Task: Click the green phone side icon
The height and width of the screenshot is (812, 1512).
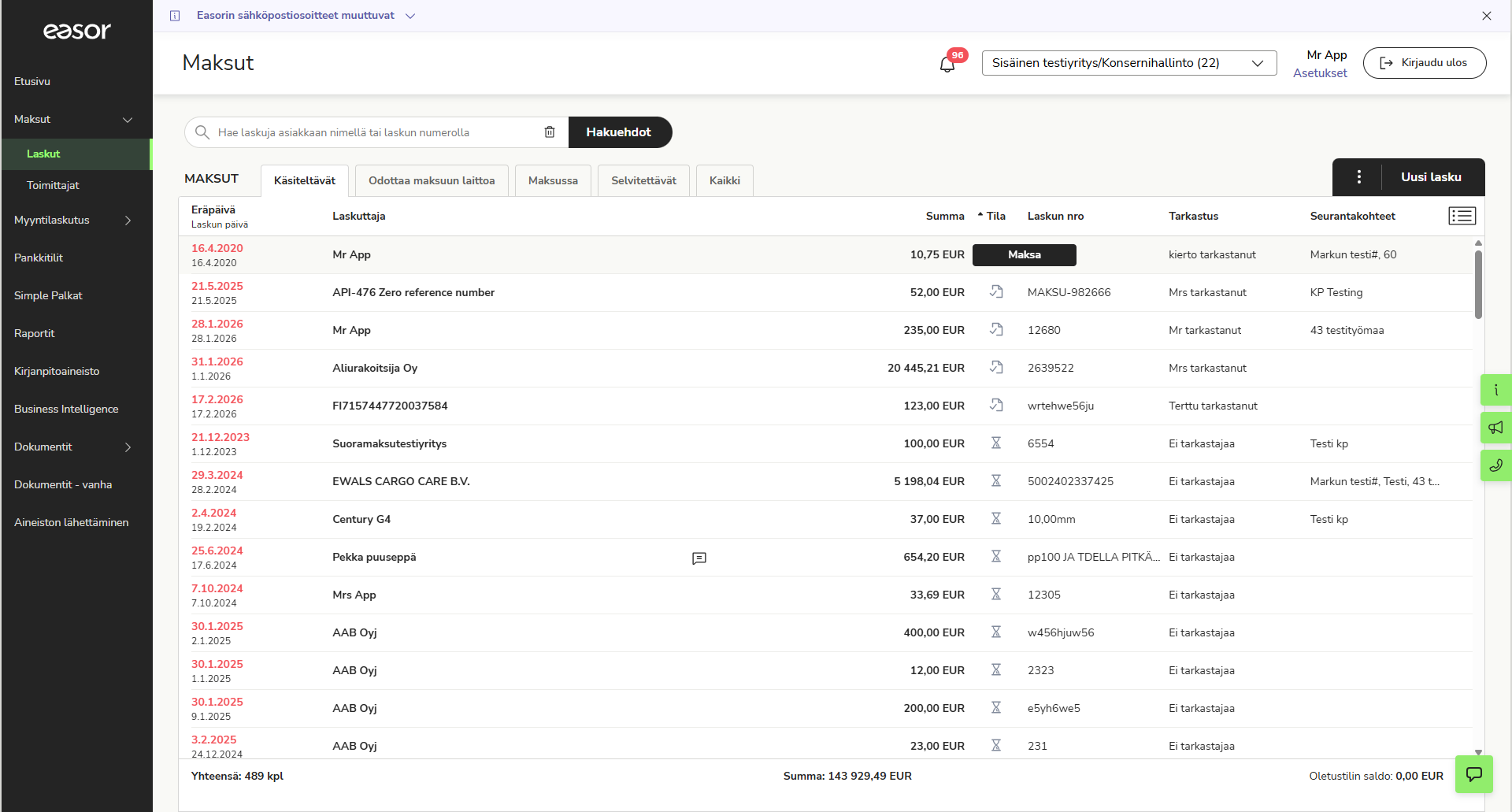Action: (x=1495, y=465)
